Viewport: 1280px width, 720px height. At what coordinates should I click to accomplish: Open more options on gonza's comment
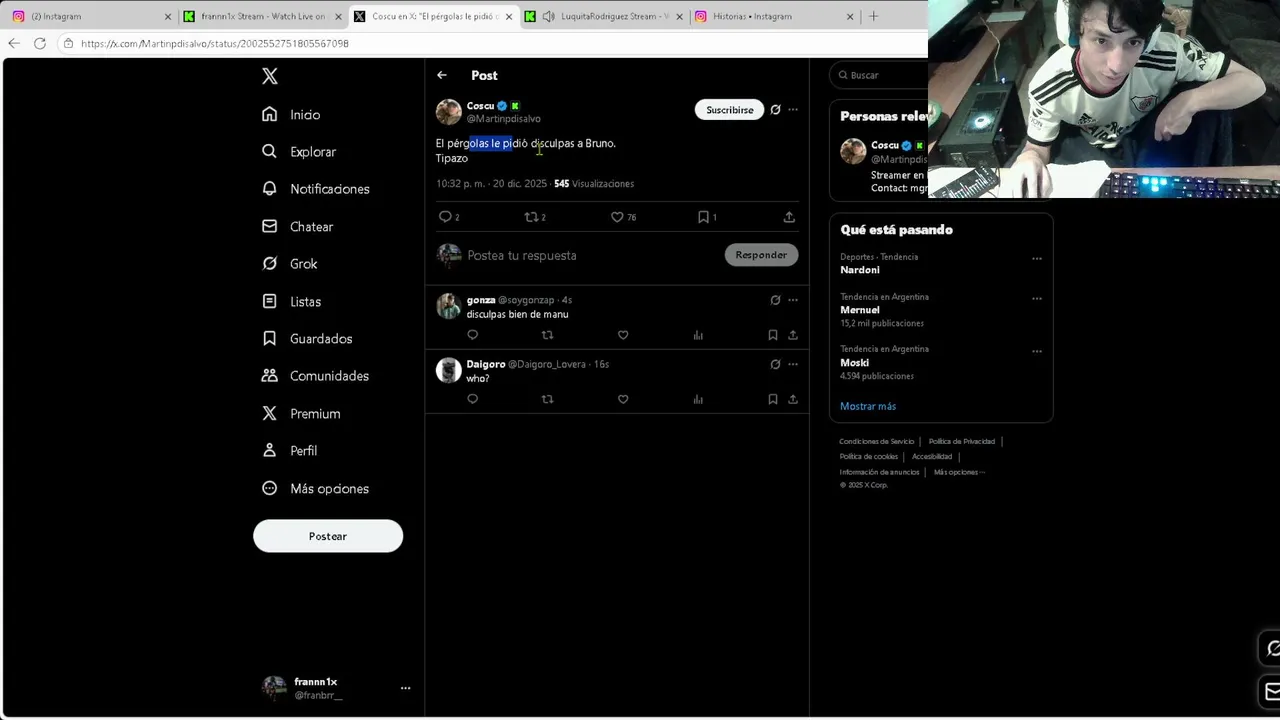point(793,300)
